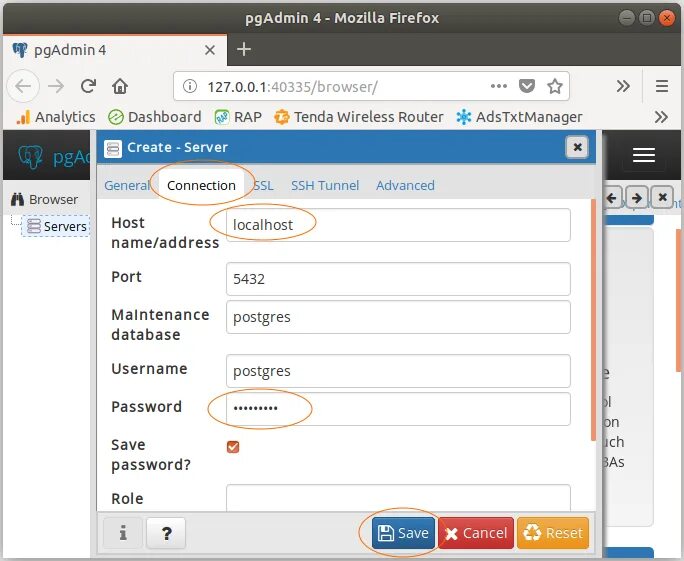The width and height of the screenshot is (684, 561).
Task: Click the Host name/address field
Action: [398, 225]
